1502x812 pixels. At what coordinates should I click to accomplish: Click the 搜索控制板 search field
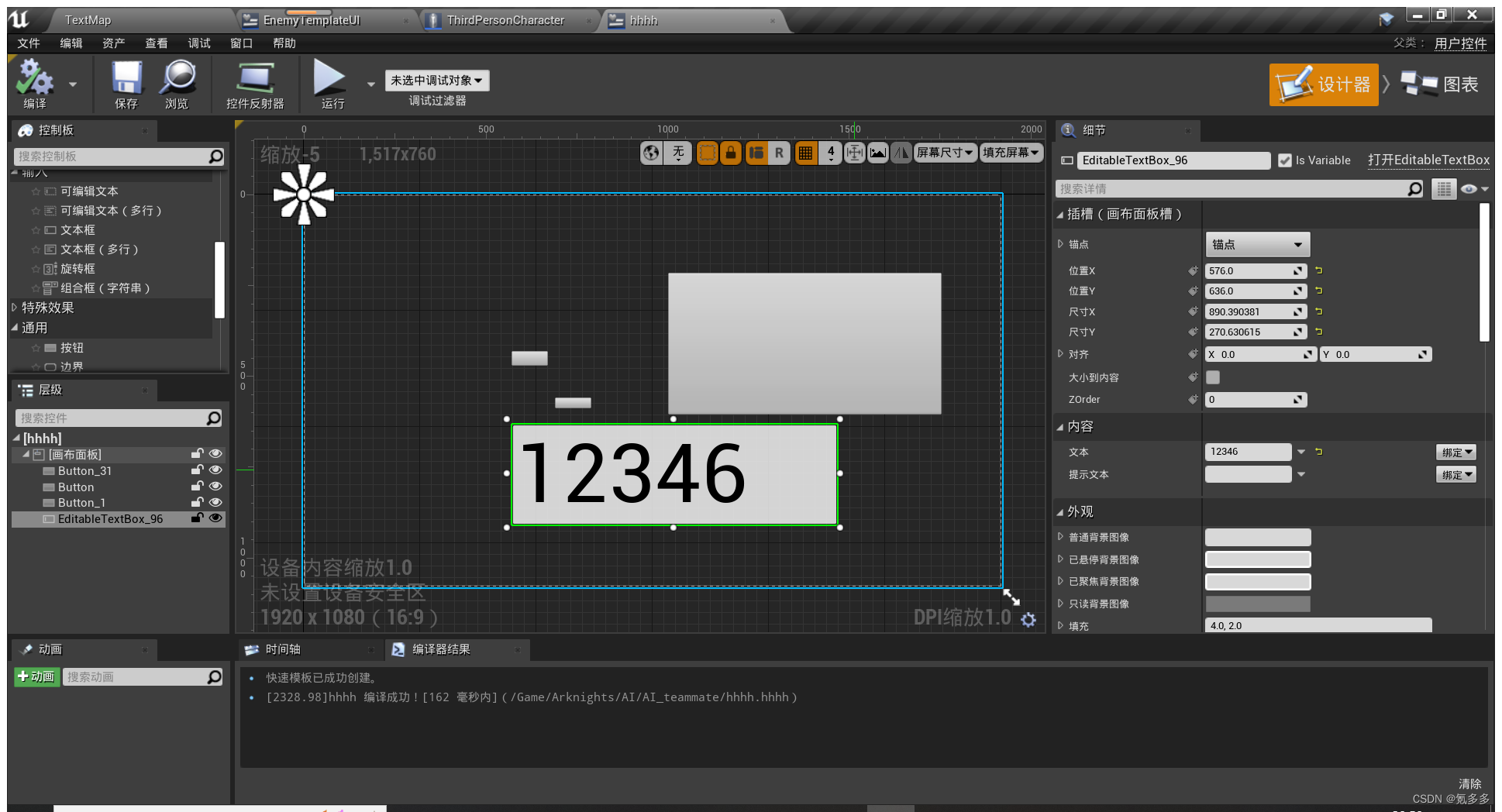119,157
